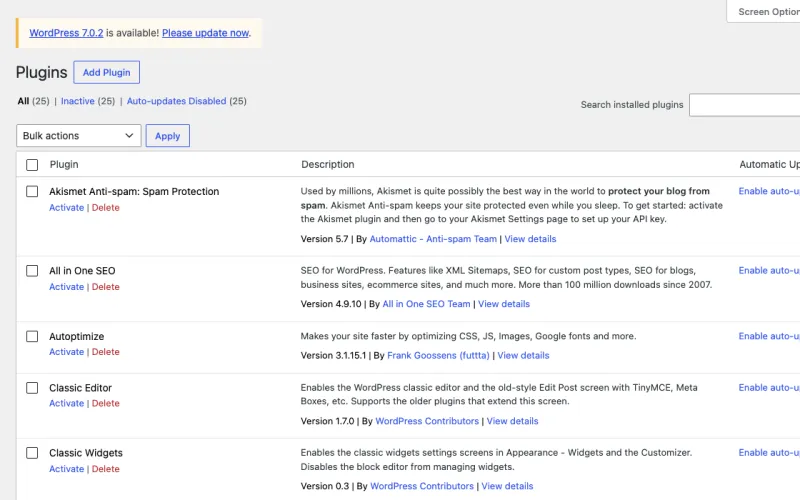Check the Akismet Anti-spam plugin checkbox
This screenshot has height=500, width=800.
(32, 191)
